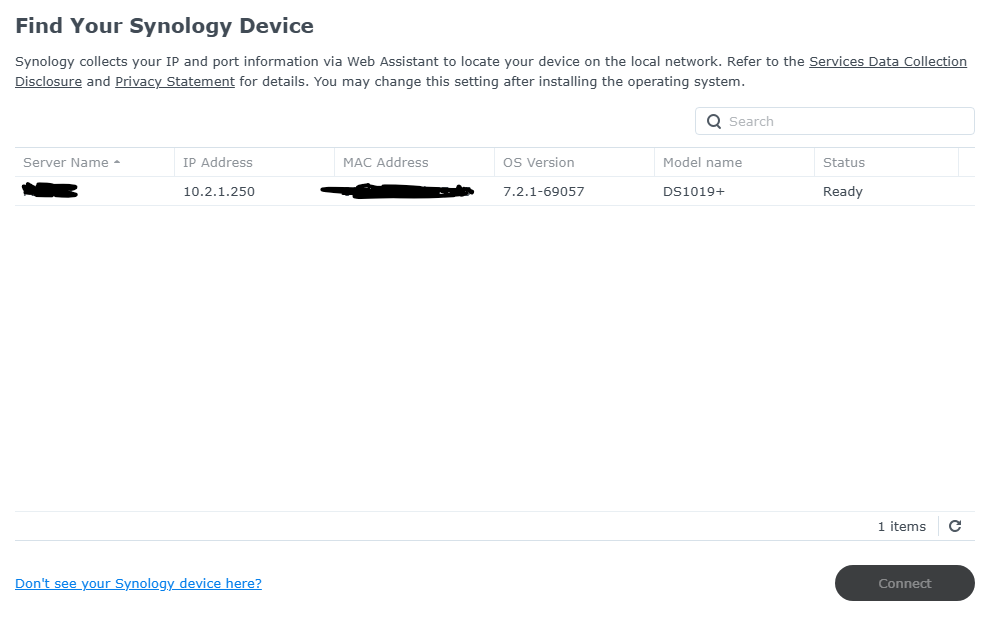The image size is (1003, 618).
Task: Open the Privacy Statement link
Action: [x=175, y=82]
